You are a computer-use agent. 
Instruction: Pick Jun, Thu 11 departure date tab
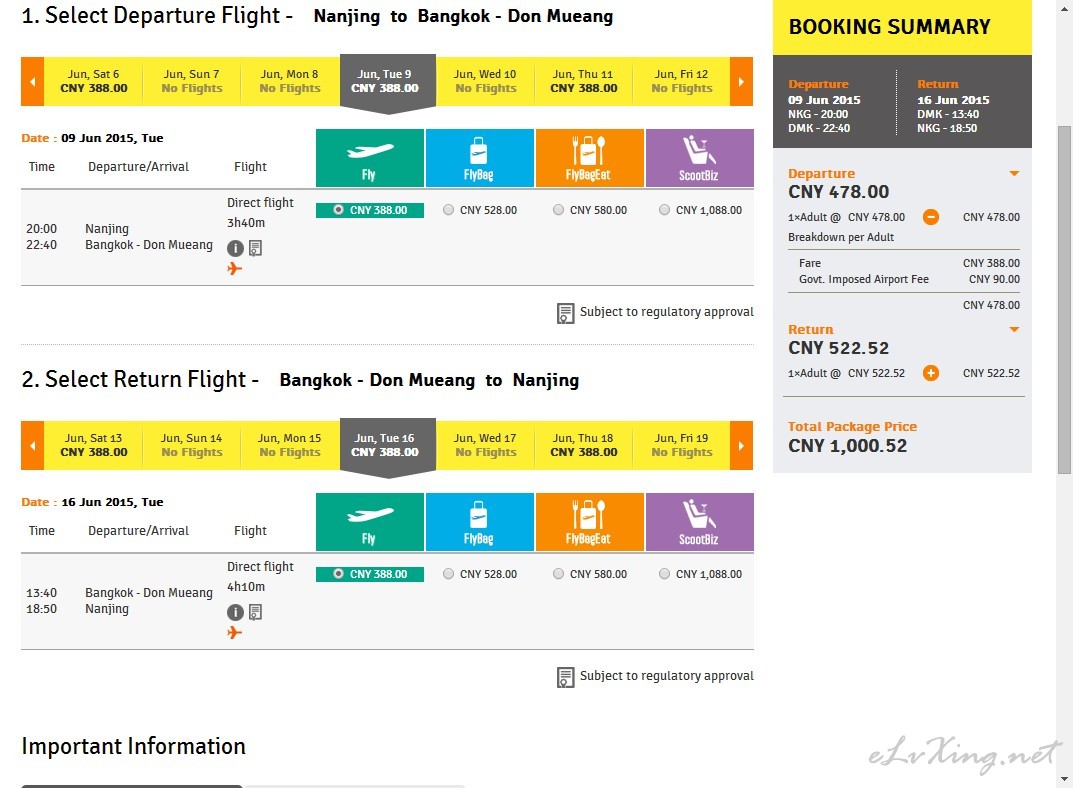[x=583, y=81]
